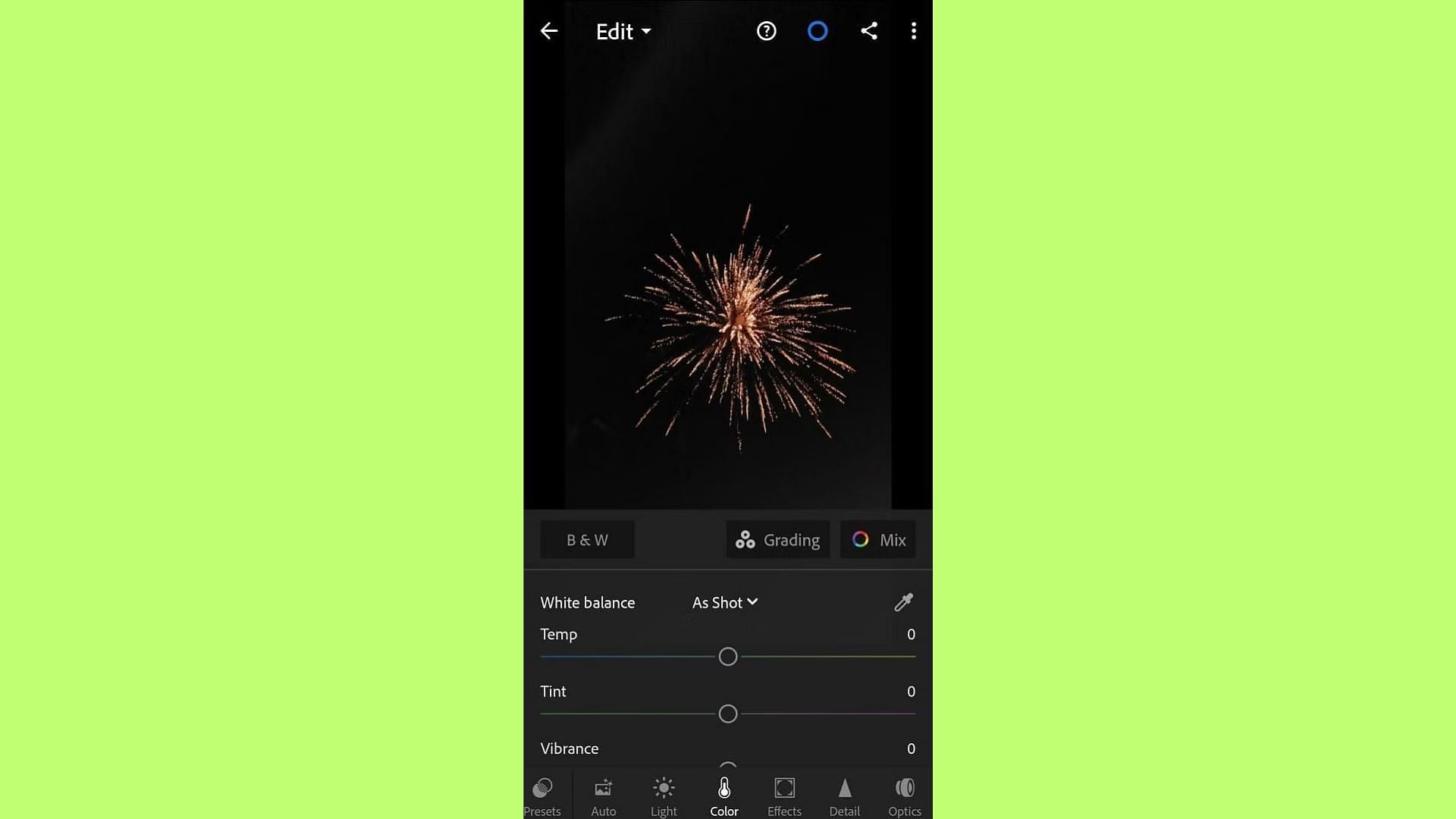Open the share menu icon
This screenshot has height=819, width=1456.
coord(867,30)
